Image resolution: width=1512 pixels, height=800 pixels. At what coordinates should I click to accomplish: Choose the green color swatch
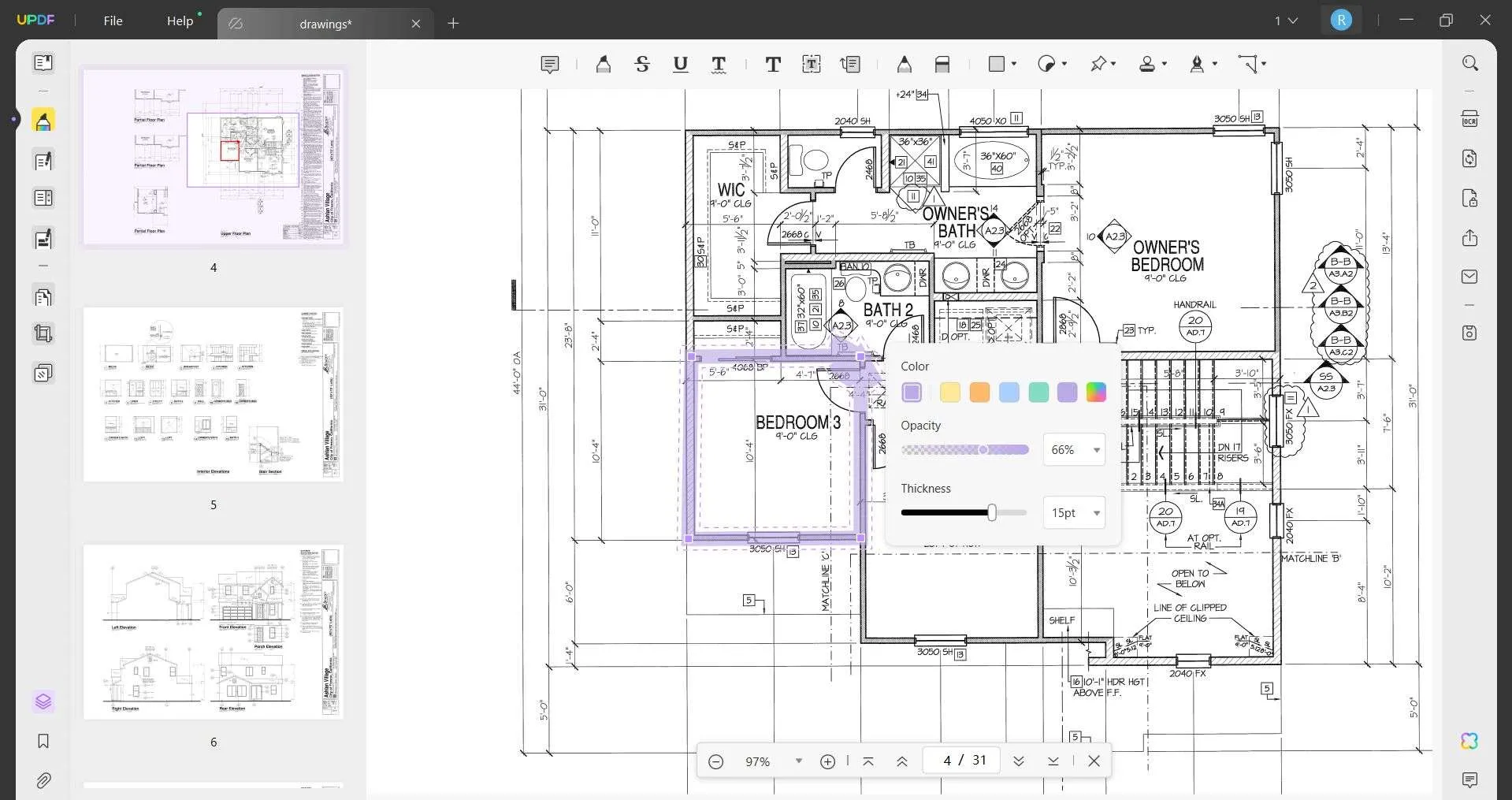tap(1038, 393)
